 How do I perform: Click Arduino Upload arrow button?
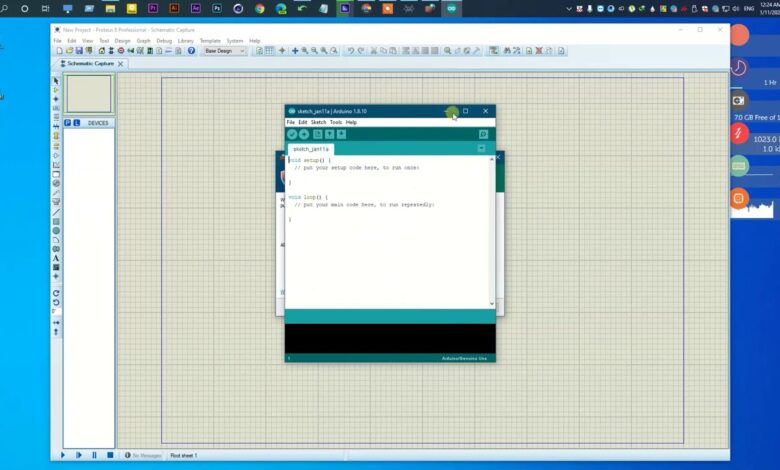[304, 134]
